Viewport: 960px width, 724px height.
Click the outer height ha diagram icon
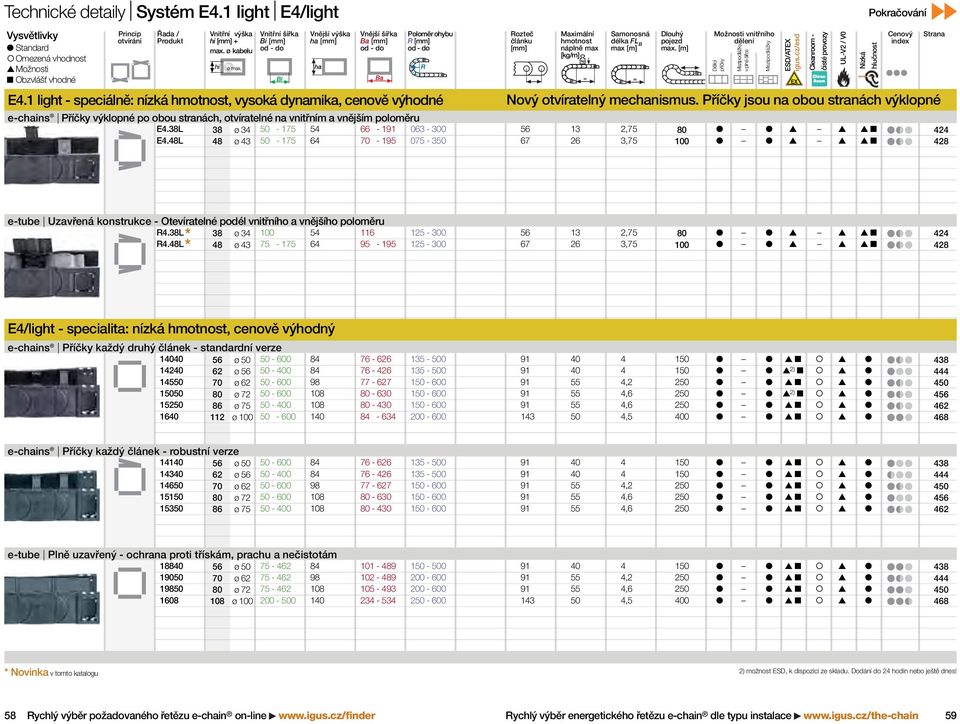329,66
